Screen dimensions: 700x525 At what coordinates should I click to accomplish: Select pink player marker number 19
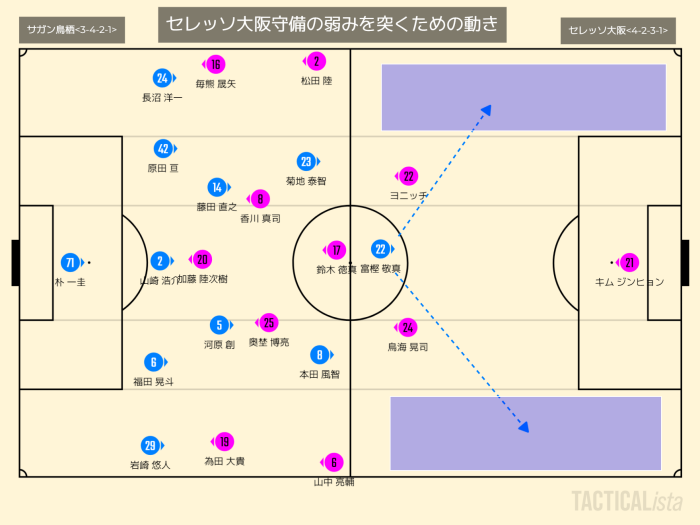(224, 442)
